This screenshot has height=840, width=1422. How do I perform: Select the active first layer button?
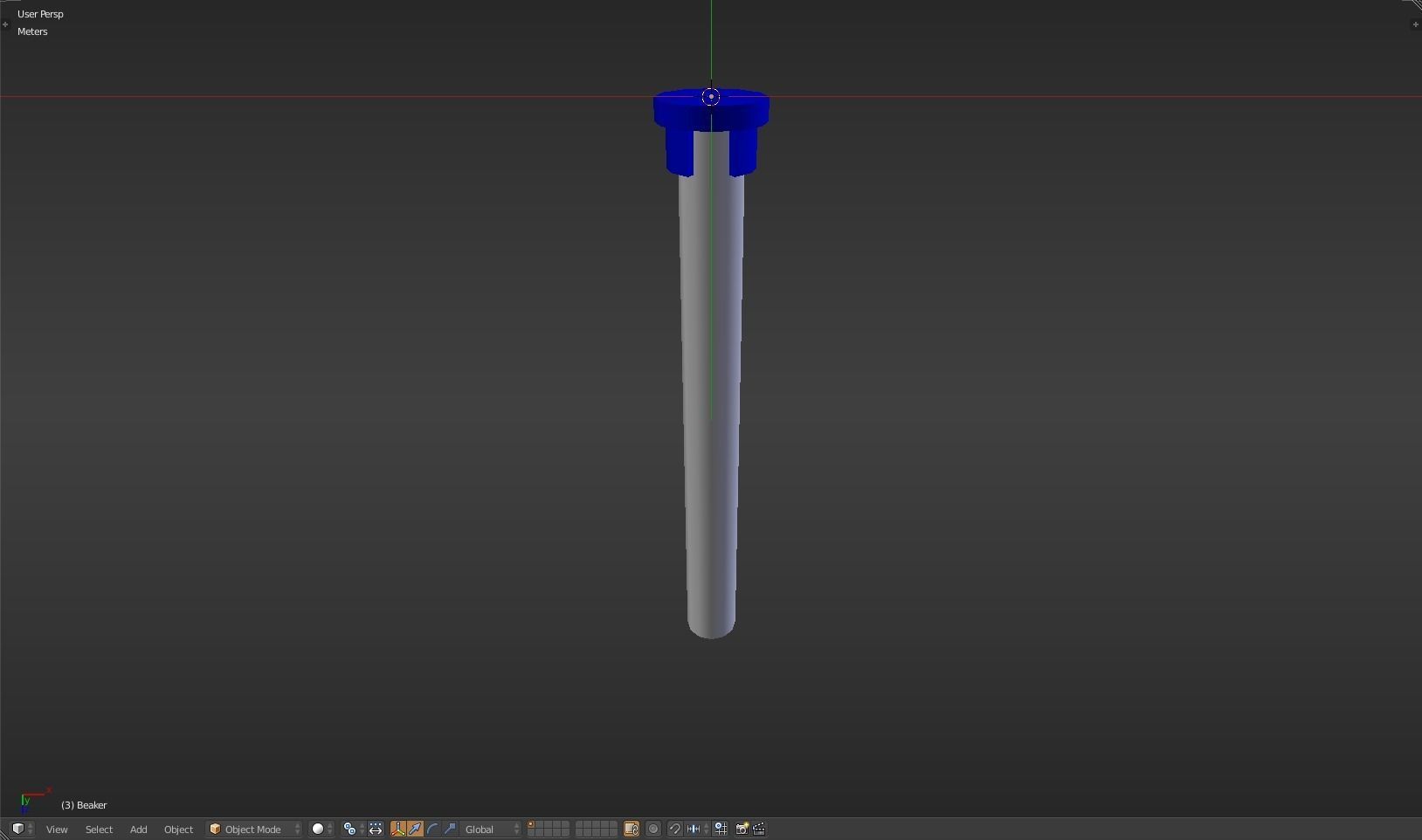coord(532,824)
